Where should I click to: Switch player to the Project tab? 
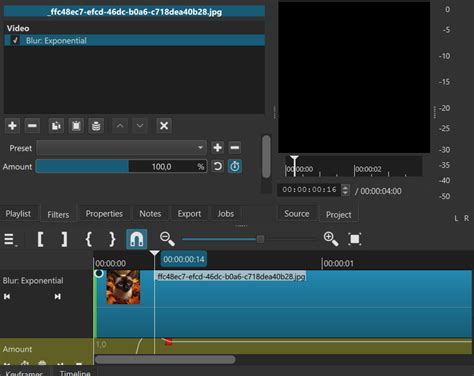(339, 214)
